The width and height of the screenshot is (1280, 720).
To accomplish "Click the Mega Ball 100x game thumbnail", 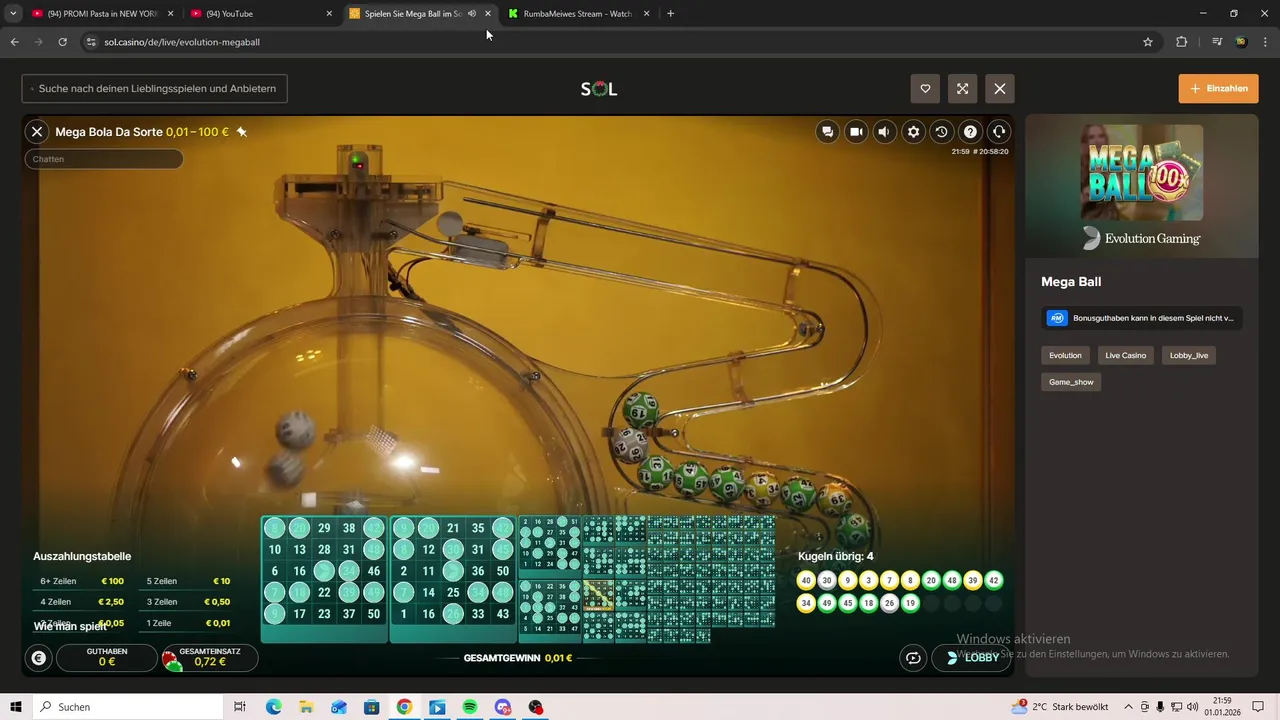I will [1142, 172].
